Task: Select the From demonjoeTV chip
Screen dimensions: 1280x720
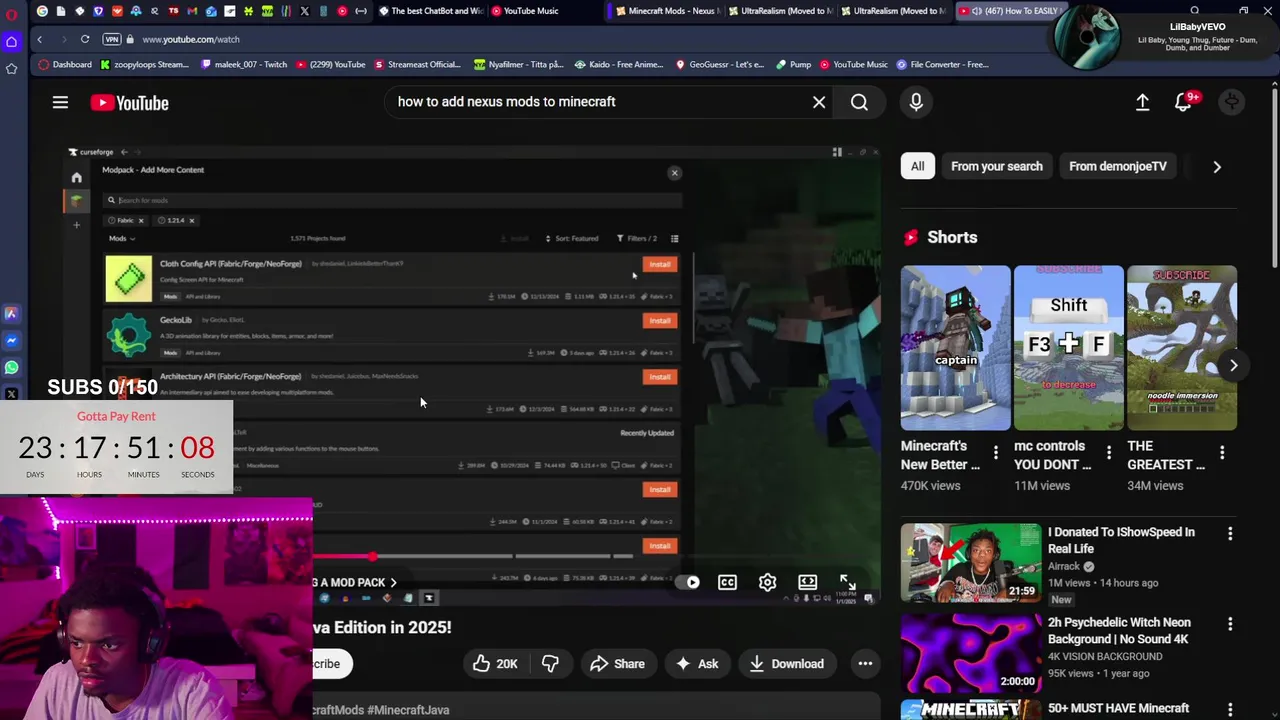Action: click(x=1118, y=167)
